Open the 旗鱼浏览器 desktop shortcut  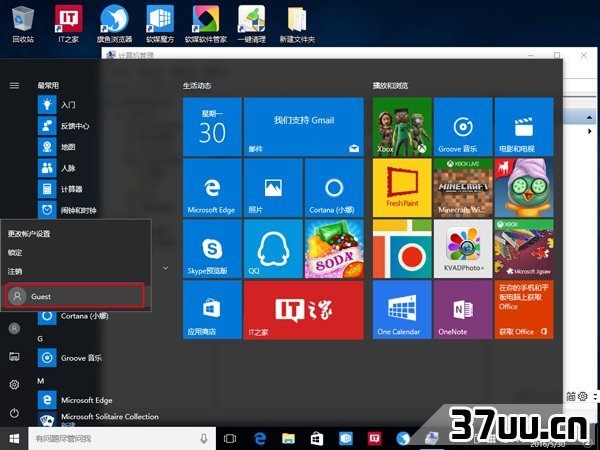(114, 24)
